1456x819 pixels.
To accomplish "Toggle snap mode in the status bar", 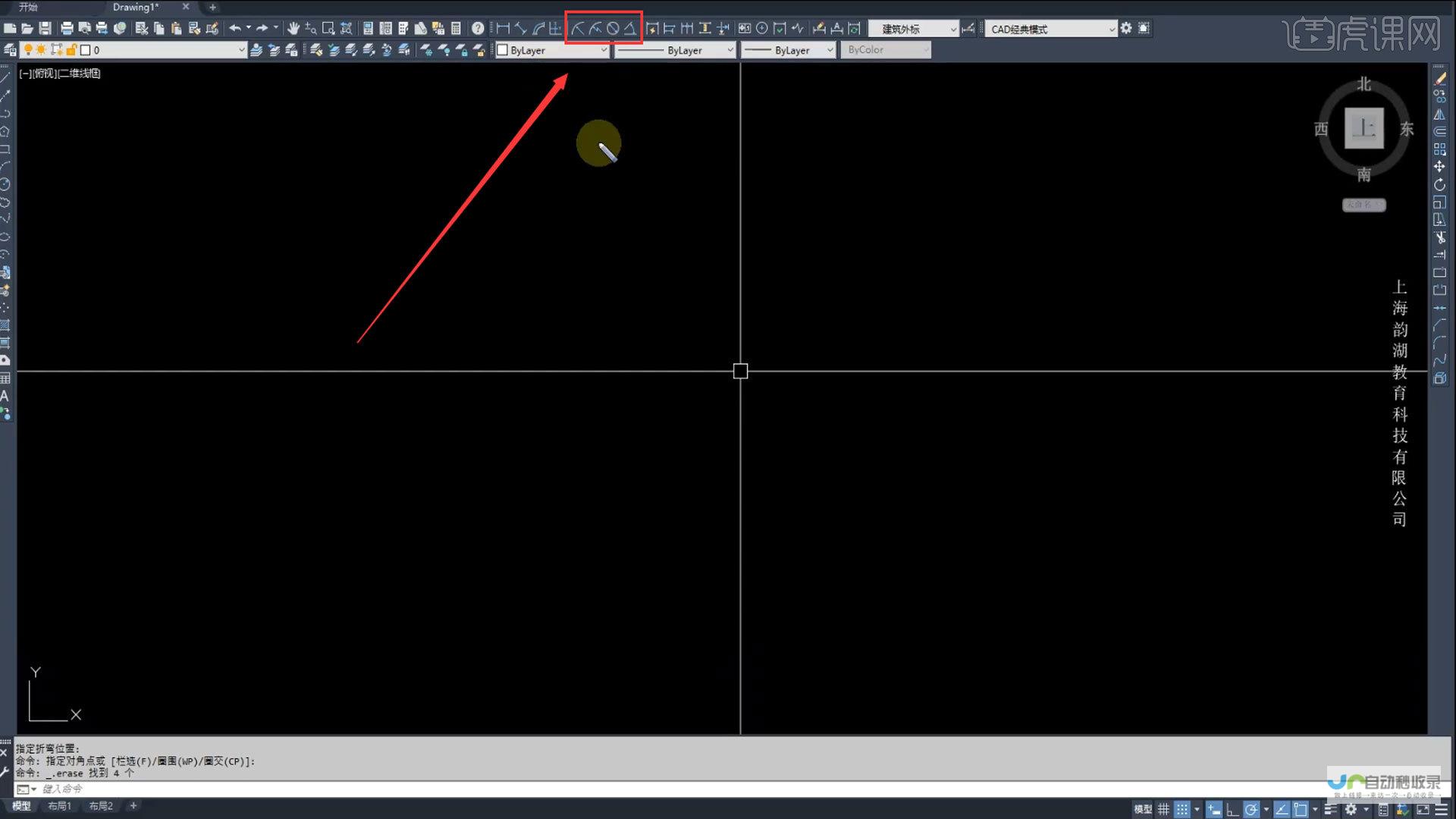I will point(1182,809).
